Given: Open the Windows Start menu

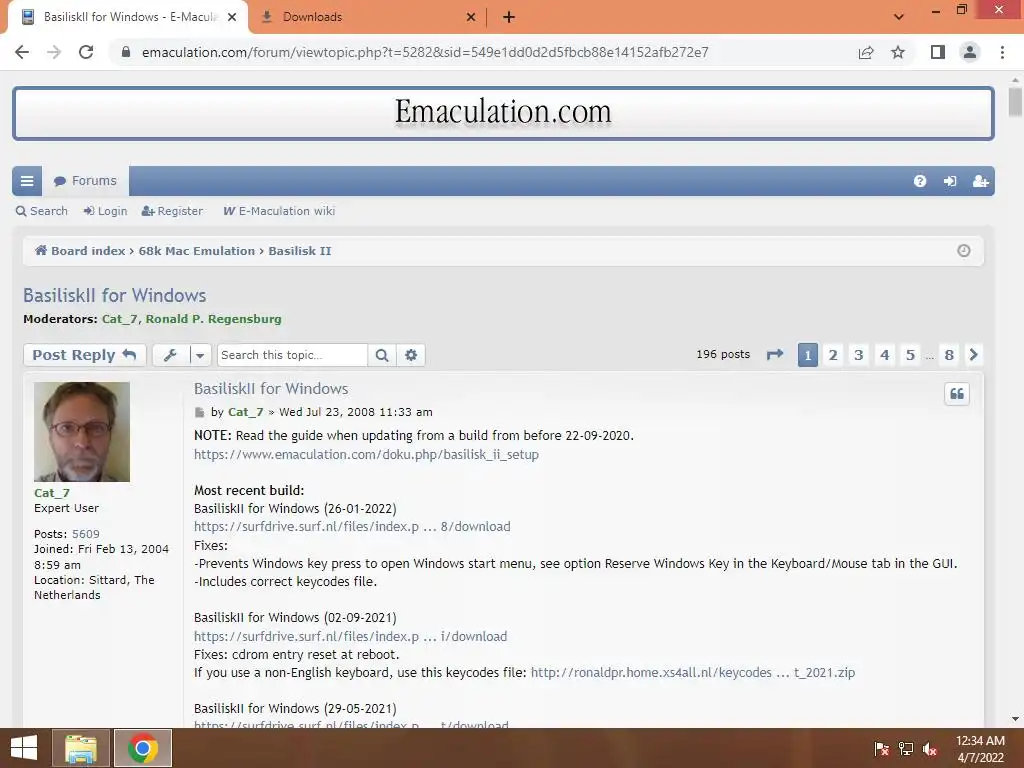Looking at the screenshot, I should (24, 748).
